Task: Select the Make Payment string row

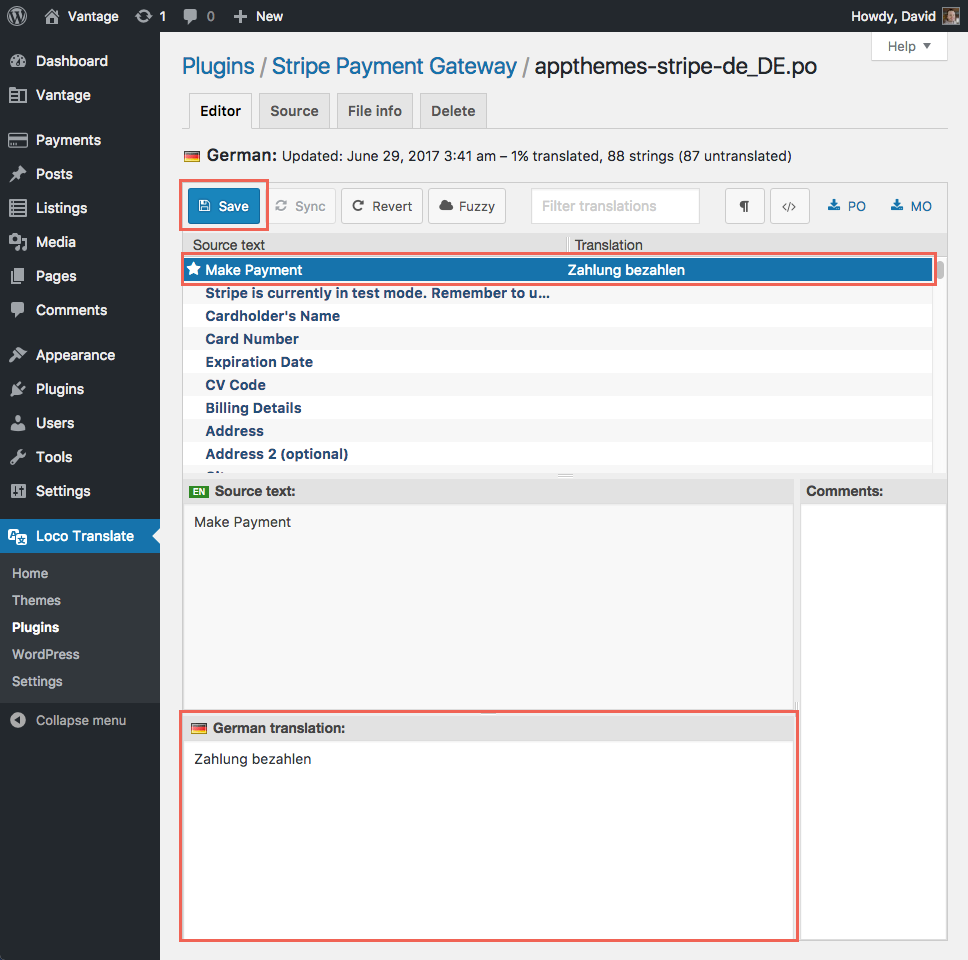Action: [558, 270]
